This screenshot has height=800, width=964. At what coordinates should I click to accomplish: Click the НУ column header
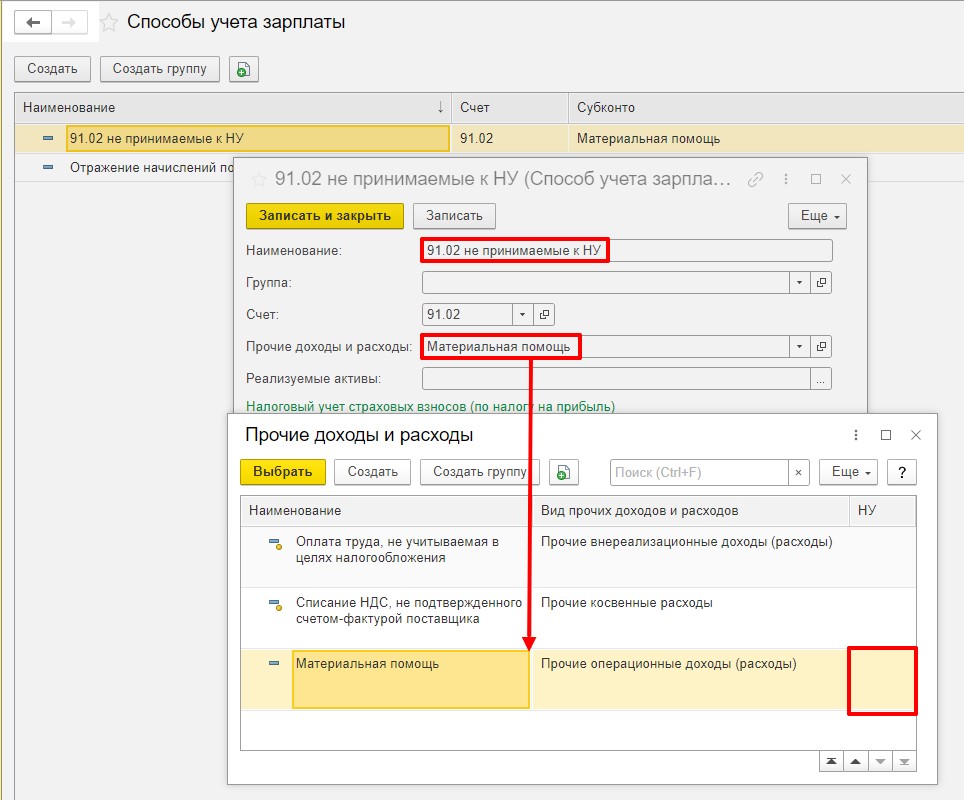(x=883, y=510)
